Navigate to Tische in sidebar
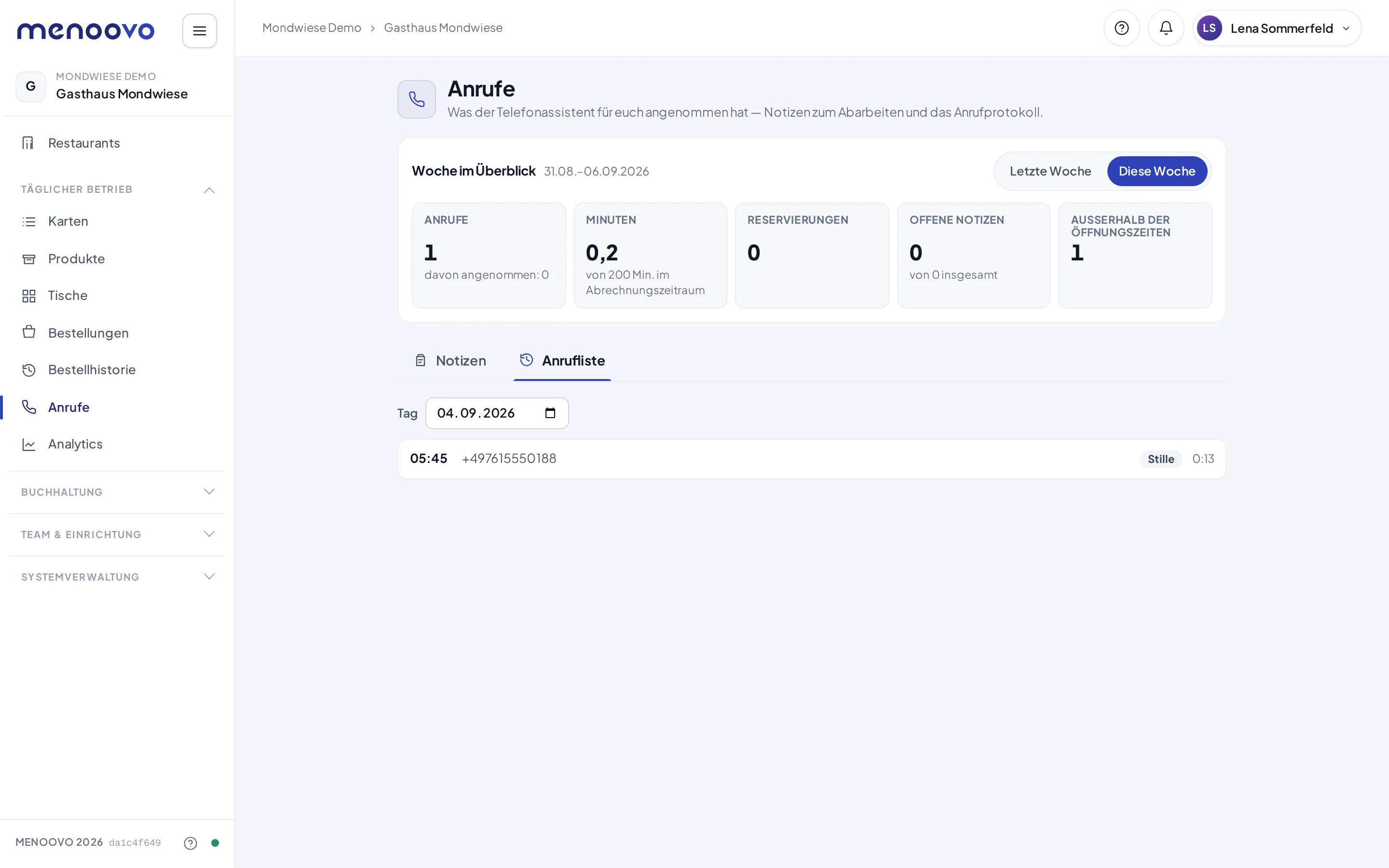This screenshot has height=868, width=1389. (117, 296)
